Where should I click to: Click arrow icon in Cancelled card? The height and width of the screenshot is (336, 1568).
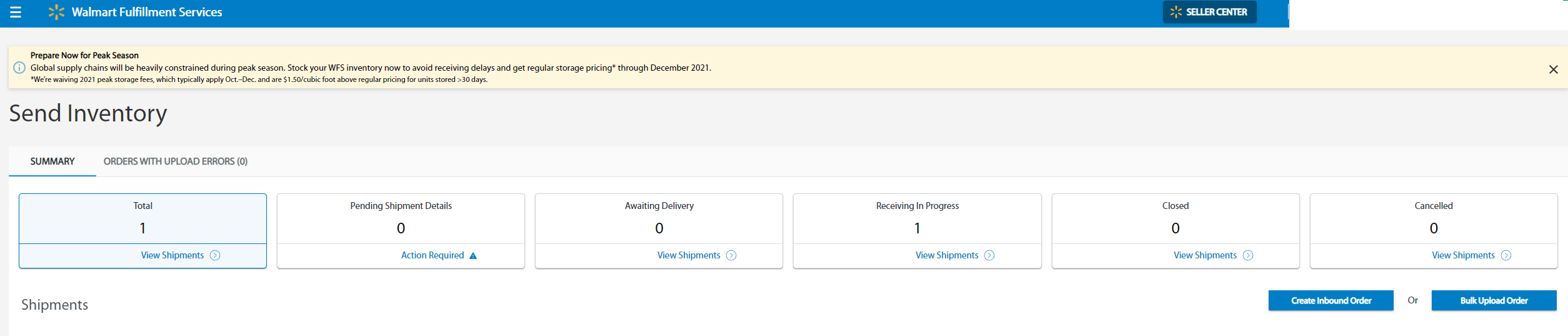click(1506, 255)
